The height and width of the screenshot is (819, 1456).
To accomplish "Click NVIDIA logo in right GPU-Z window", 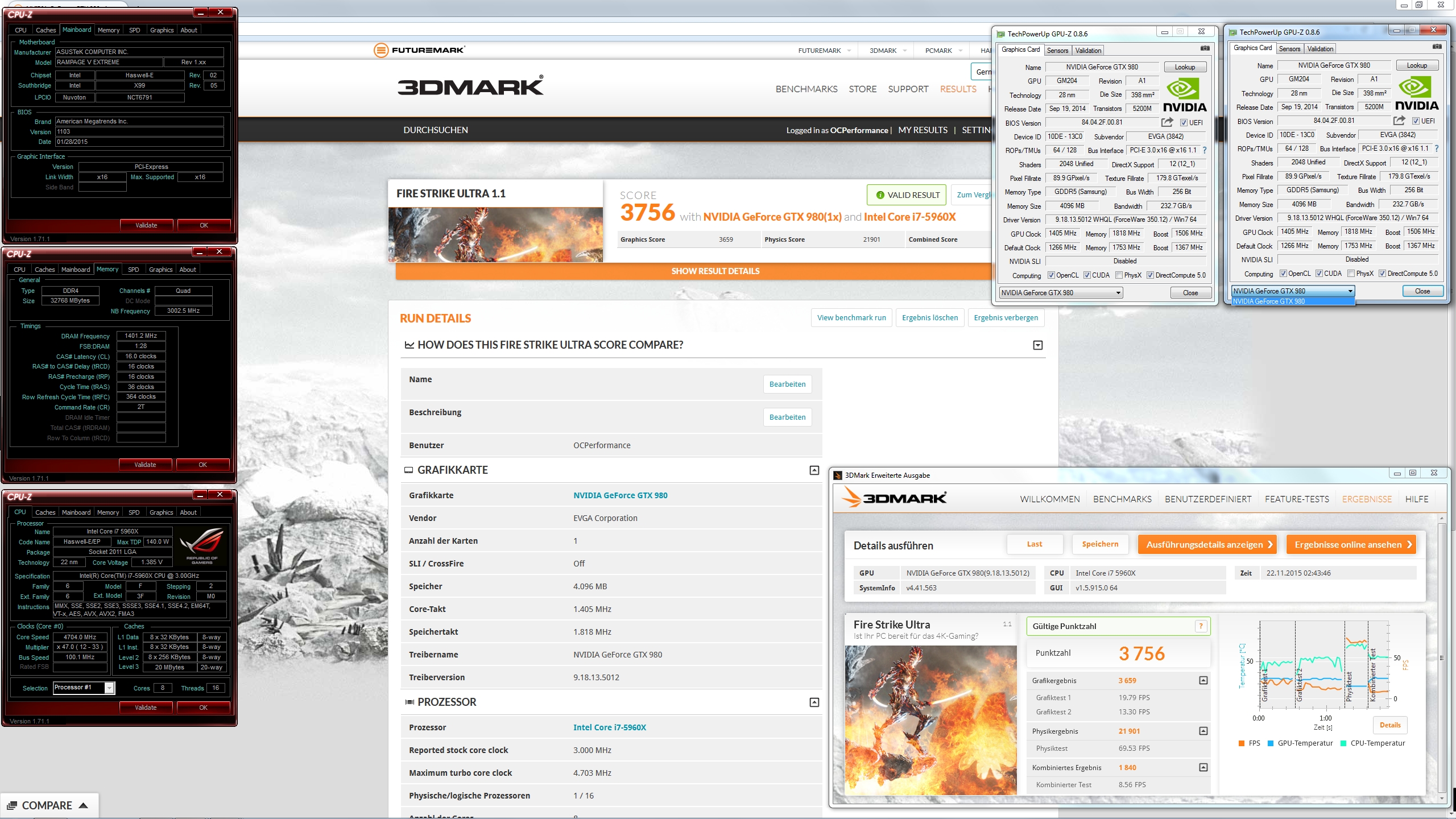I will (x=1416, y=93).
